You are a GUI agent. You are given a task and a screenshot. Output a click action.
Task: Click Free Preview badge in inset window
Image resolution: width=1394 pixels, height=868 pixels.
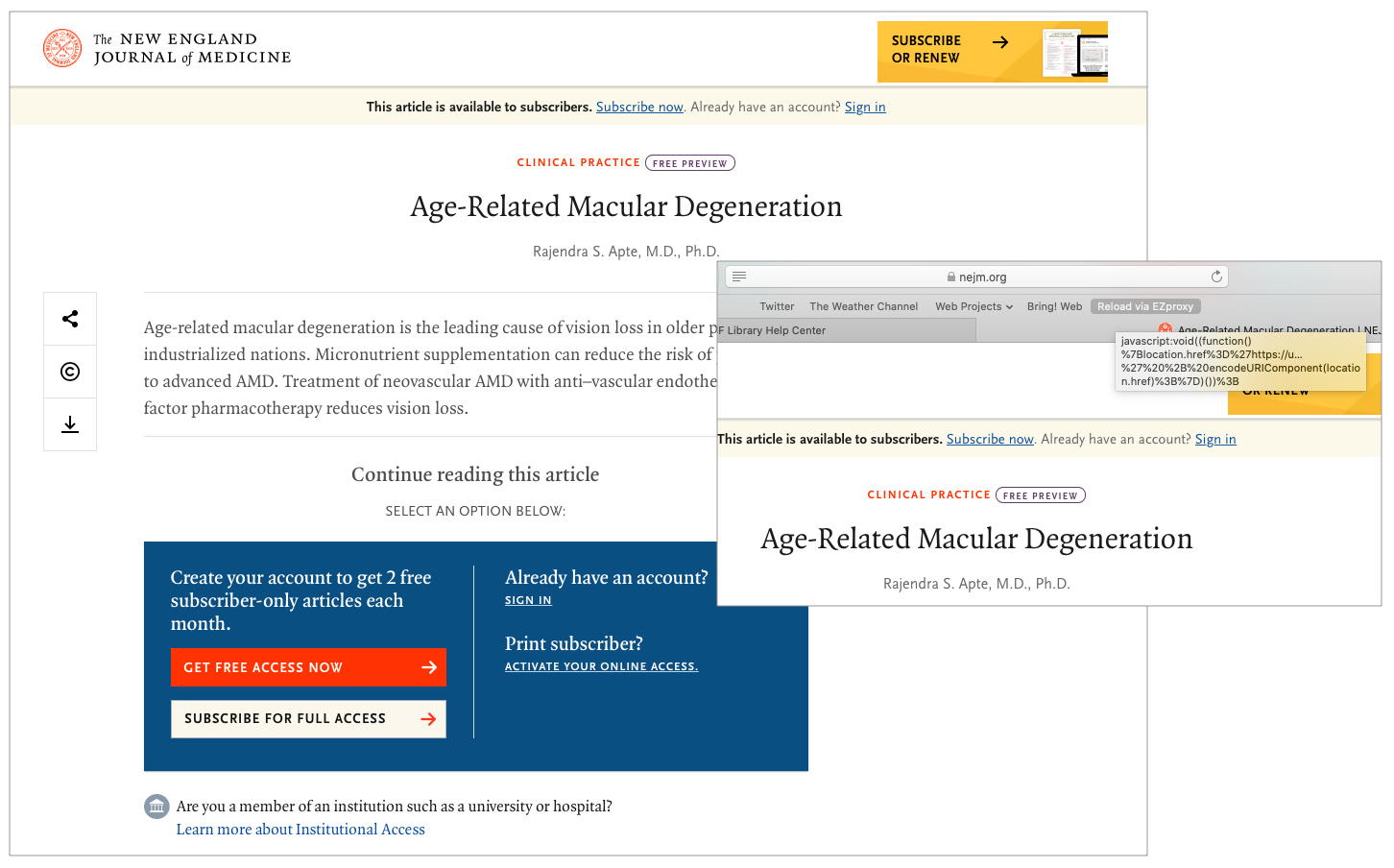[1041, 495]
